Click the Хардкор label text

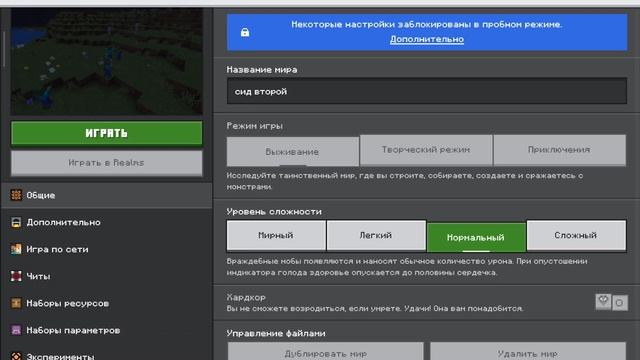[x=246, y=297]
